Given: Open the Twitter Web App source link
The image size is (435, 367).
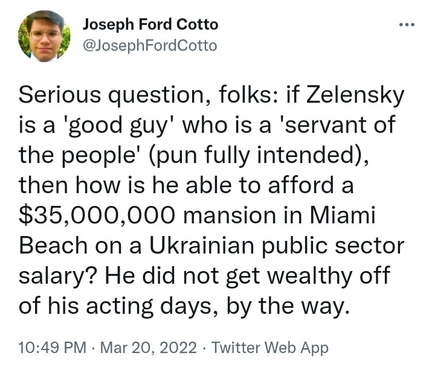Looking at the screenshot, I should click(x=270, y=347).
